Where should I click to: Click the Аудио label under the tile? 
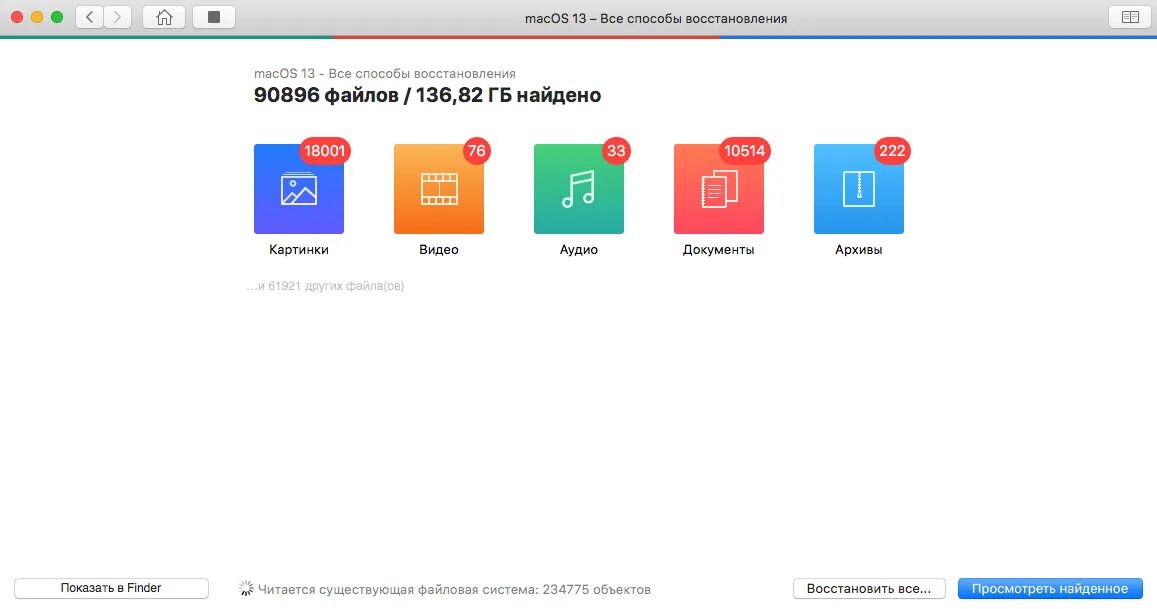coord(578,250)
